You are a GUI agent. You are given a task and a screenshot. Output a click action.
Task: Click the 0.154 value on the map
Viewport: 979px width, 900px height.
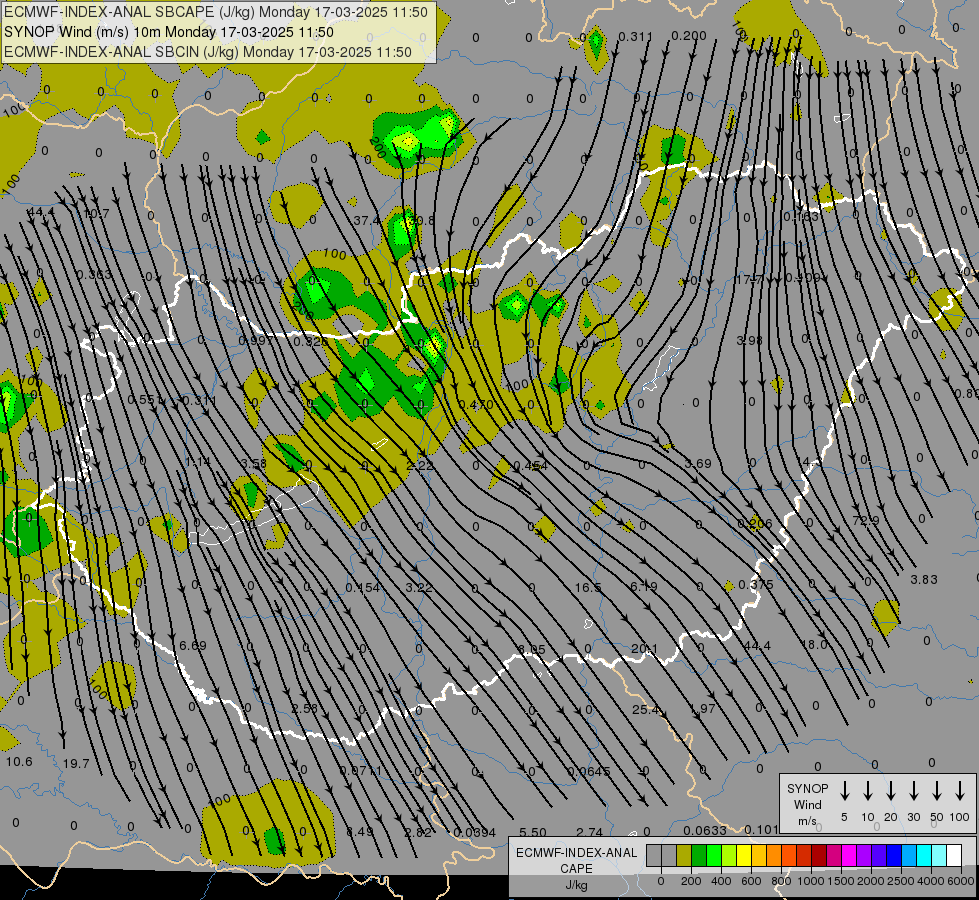(363, 588)
